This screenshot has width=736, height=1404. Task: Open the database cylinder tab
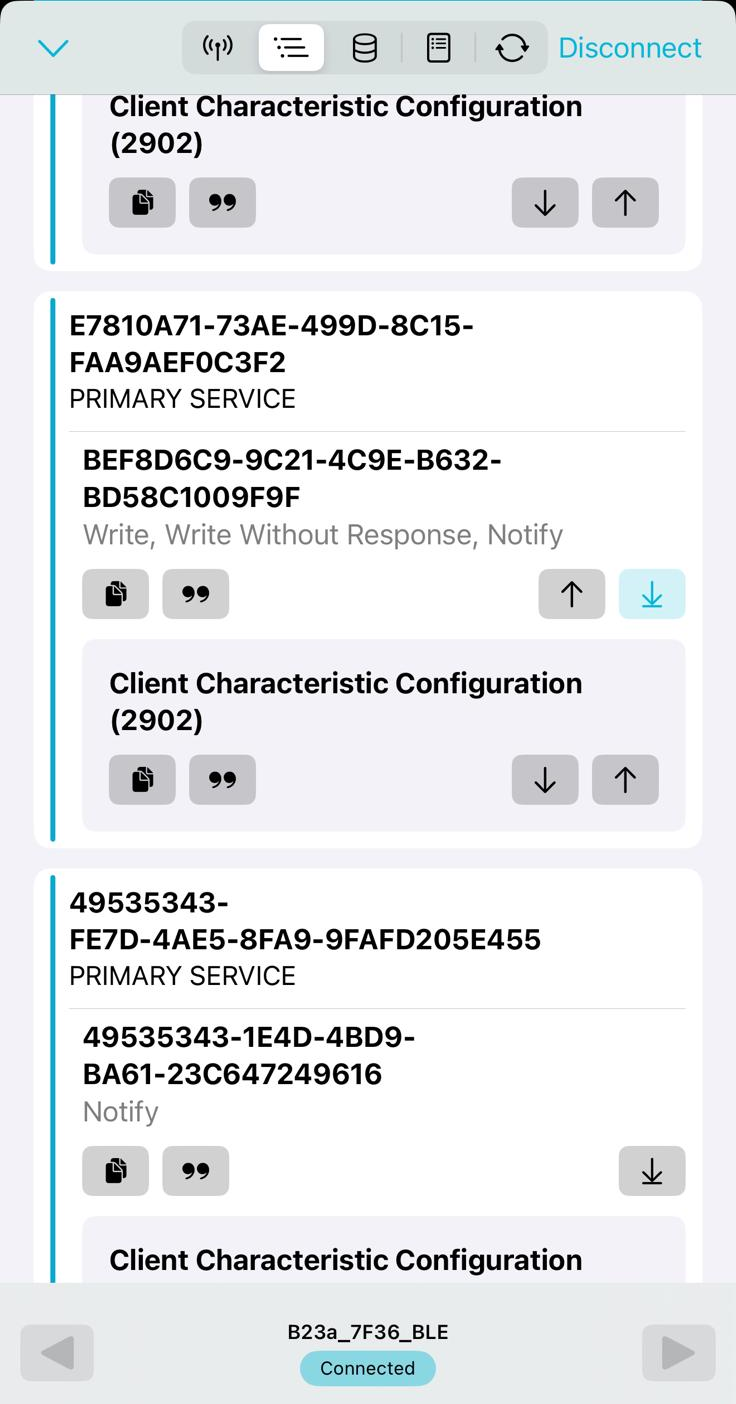pos(365,48)
